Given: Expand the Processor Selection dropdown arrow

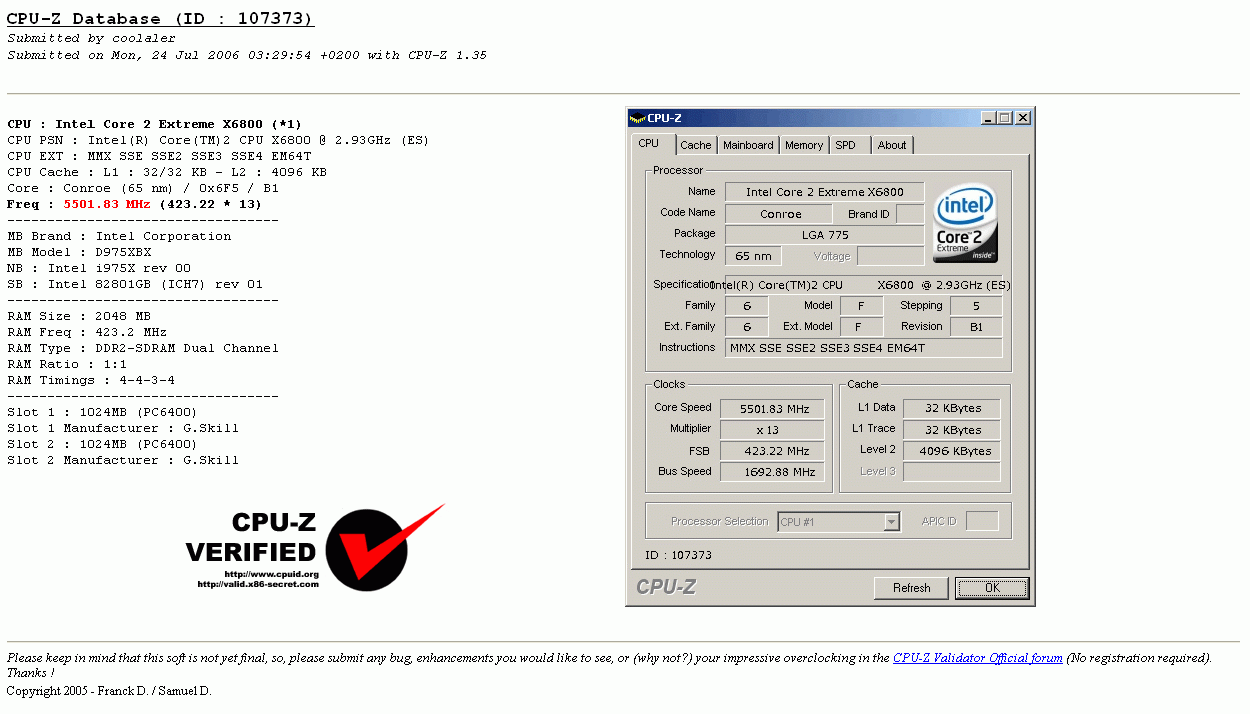Looking at the screenshot, I should [892, 522].
